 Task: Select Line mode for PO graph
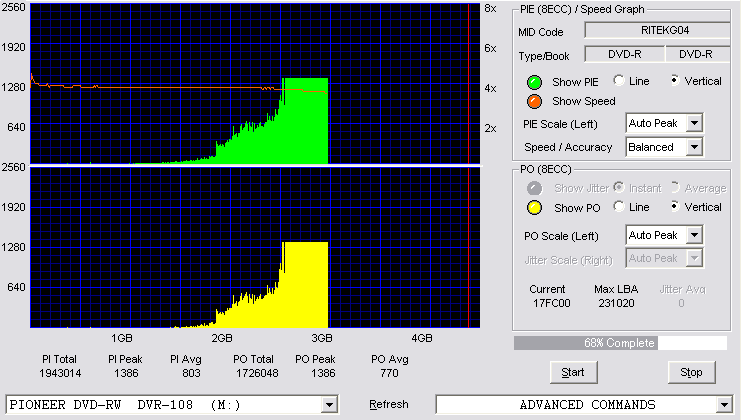(x=618, y=206)
